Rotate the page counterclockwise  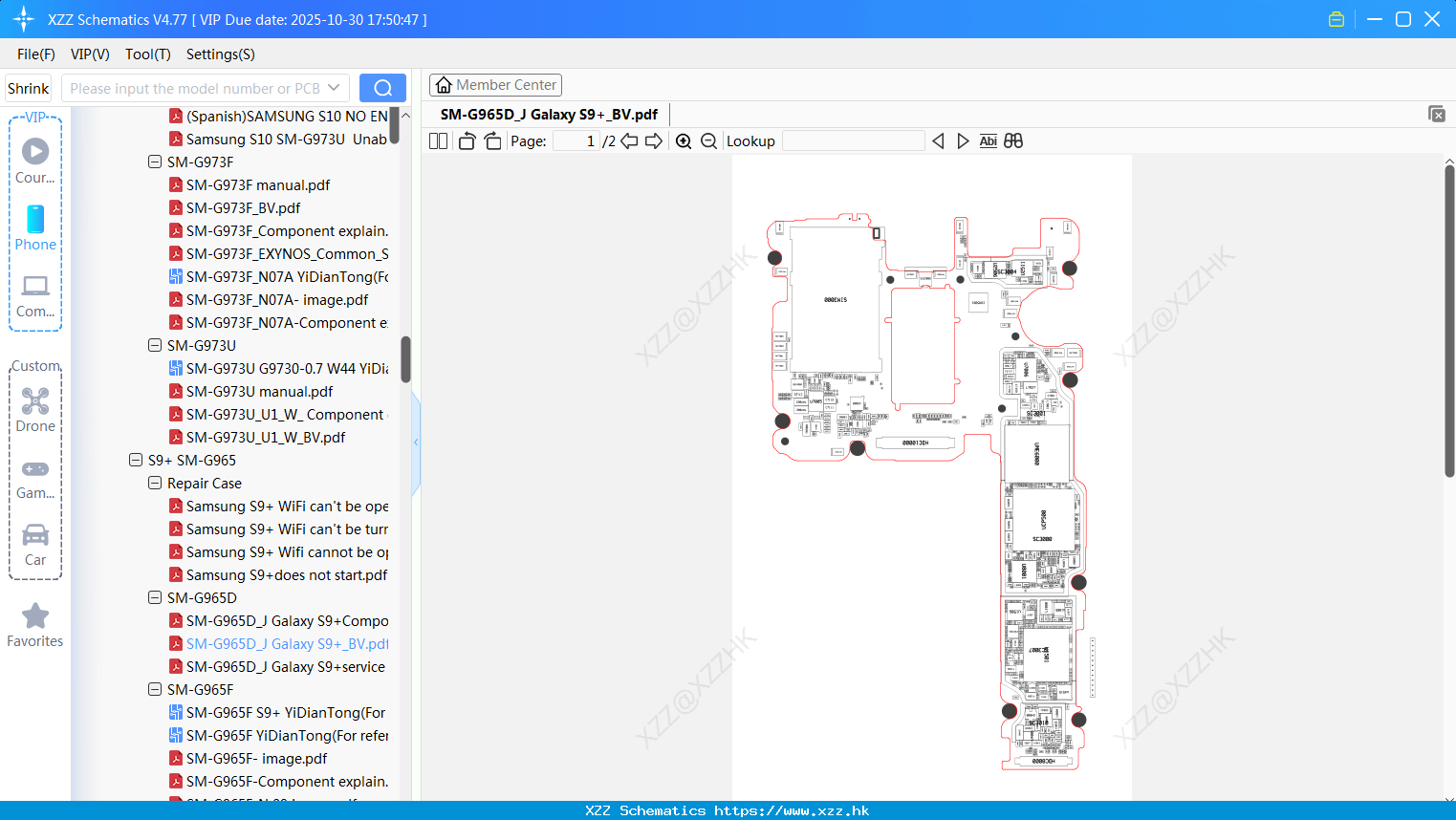point(467,141)
